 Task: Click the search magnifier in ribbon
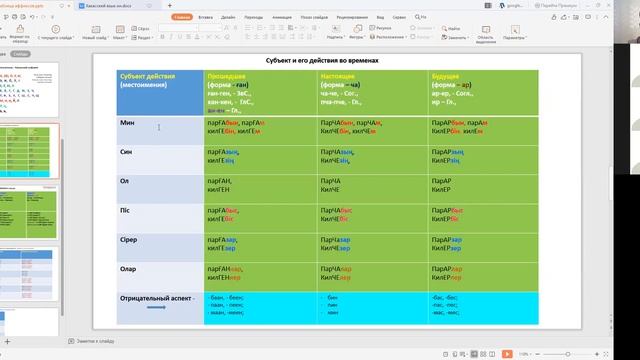[418, 17]
